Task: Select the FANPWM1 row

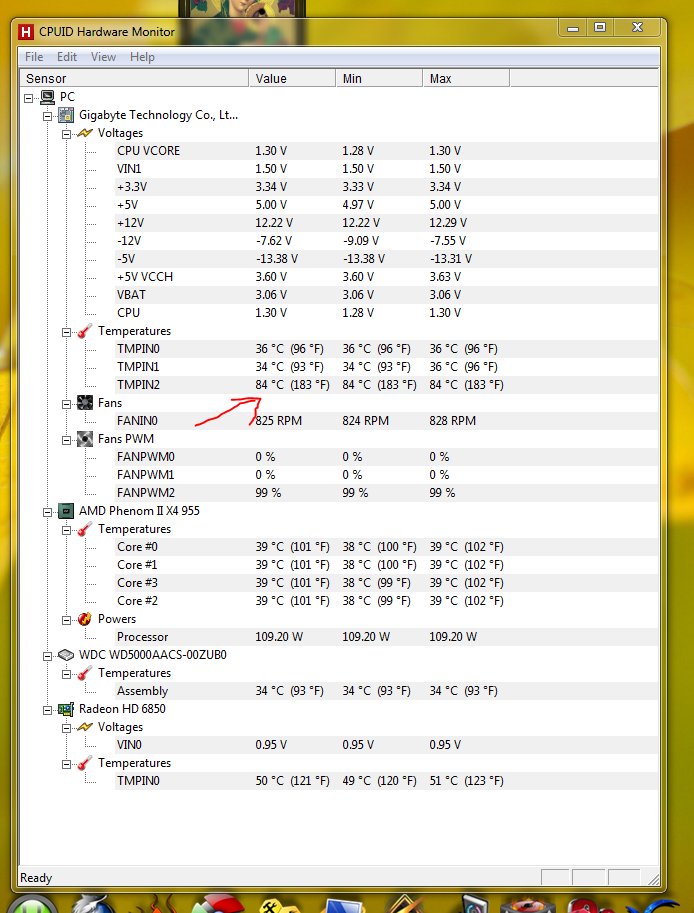Action: pos(387,475)
